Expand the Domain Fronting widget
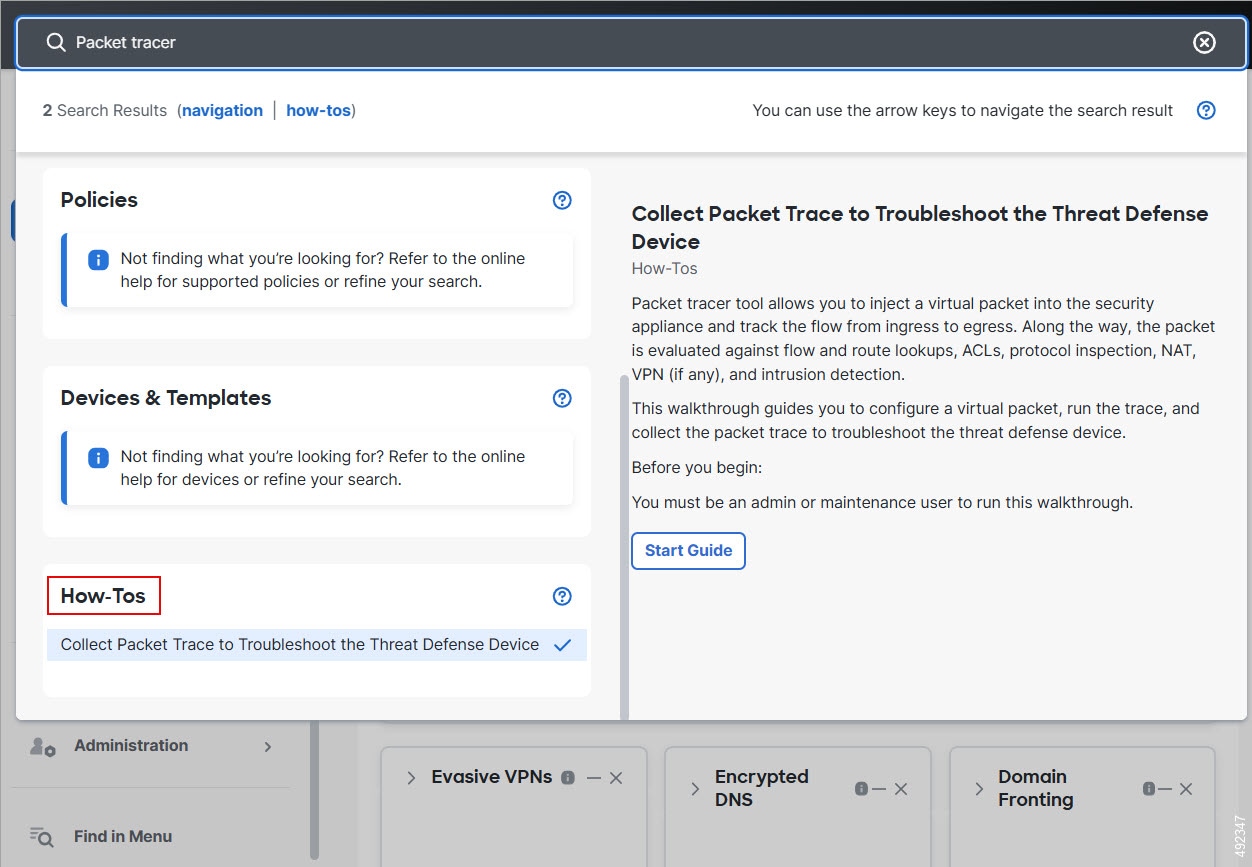 [979, 788]
